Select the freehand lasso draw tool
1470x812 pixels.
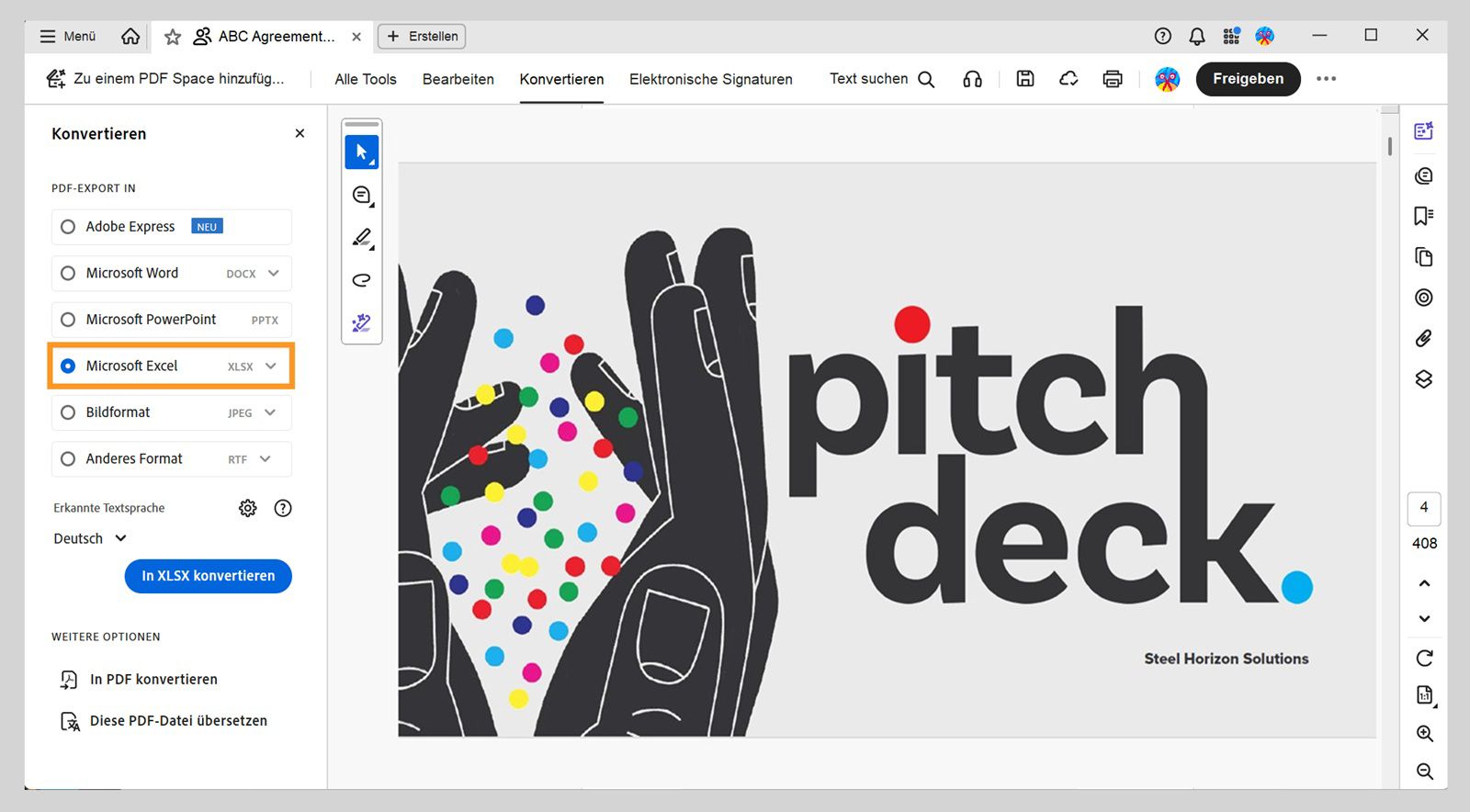[362, 280]
